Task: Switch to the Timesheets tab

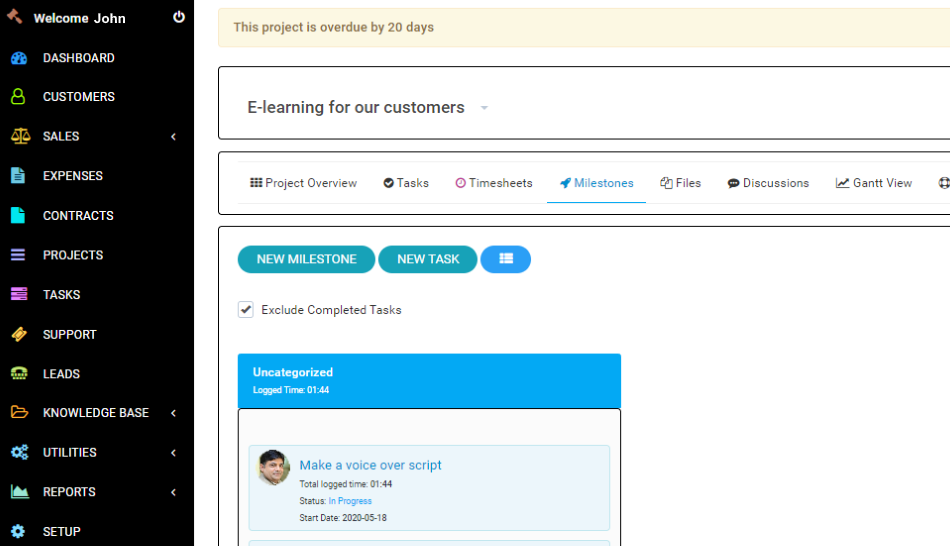Action: tap(494, 183)
